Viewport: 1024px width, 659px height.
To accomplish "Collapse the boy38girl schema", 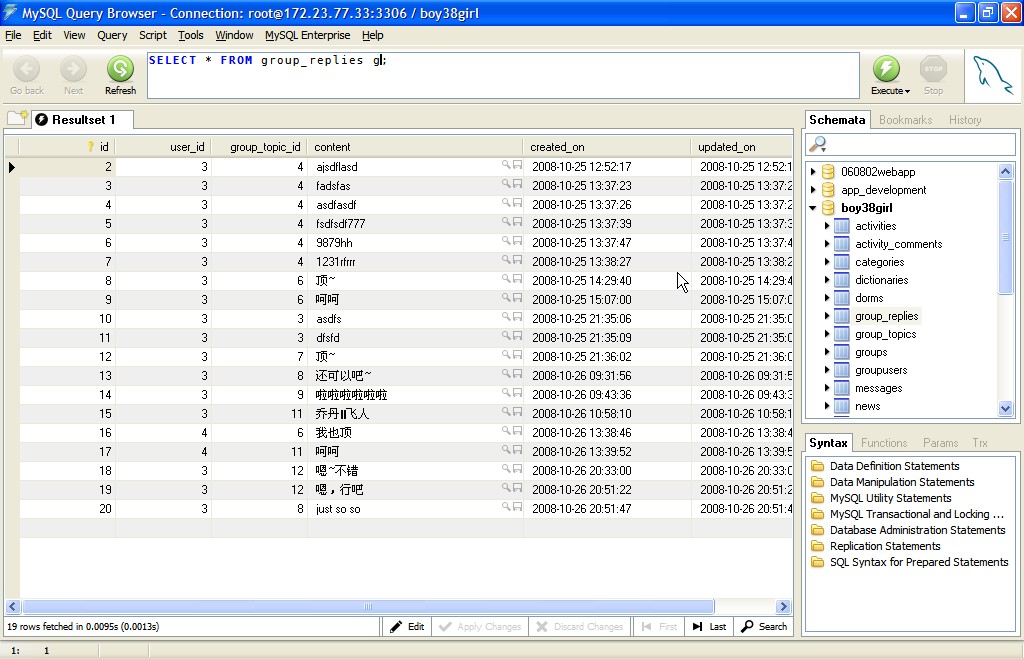I will pos(813,208).
